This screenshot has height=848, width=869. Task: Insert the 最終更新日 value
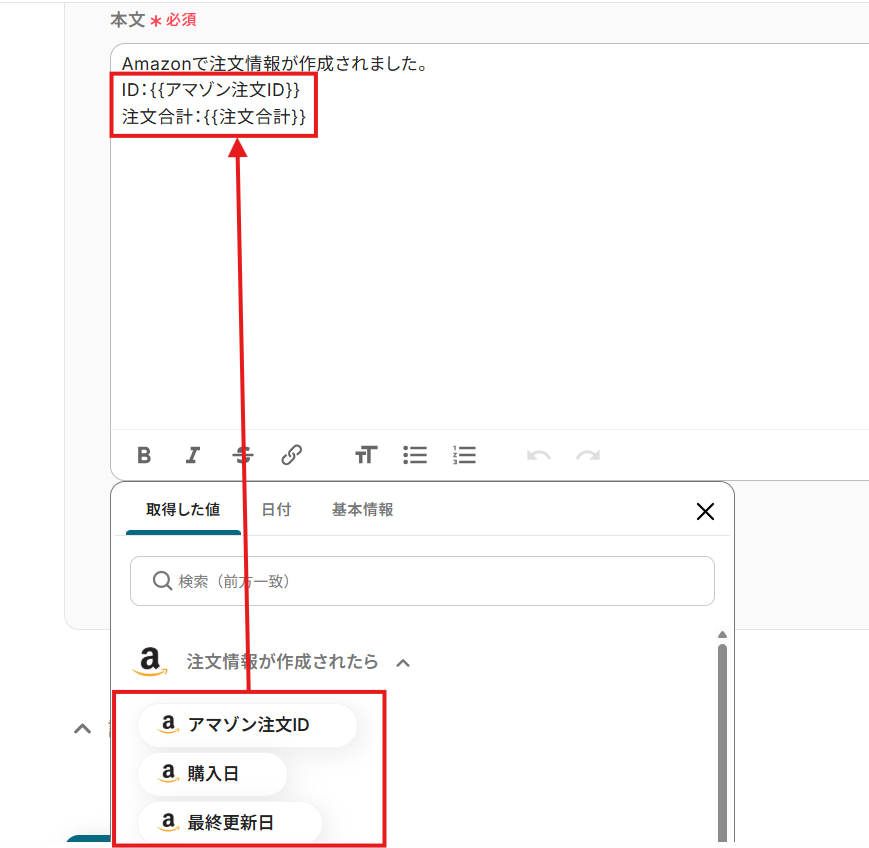pyautogui.click(x=229, y=823)
